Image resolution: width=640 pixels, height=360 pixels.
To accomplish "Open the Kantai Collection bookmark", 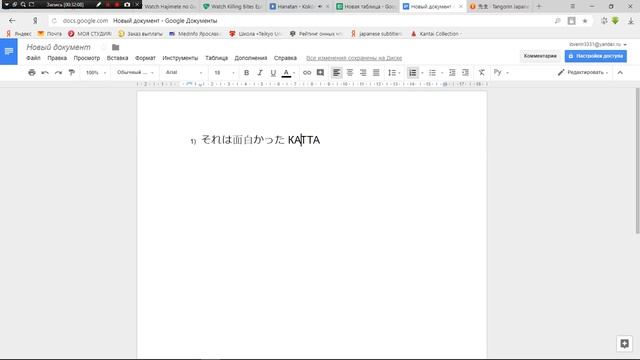I will click(436, 34).
